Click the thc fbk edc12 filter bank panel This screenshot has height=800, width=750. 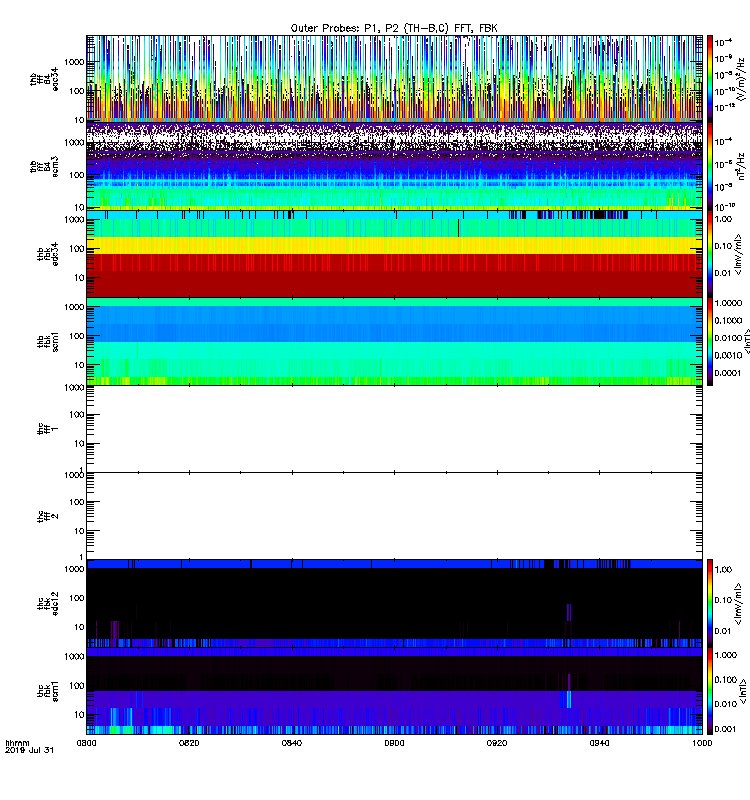coord(394,604)
